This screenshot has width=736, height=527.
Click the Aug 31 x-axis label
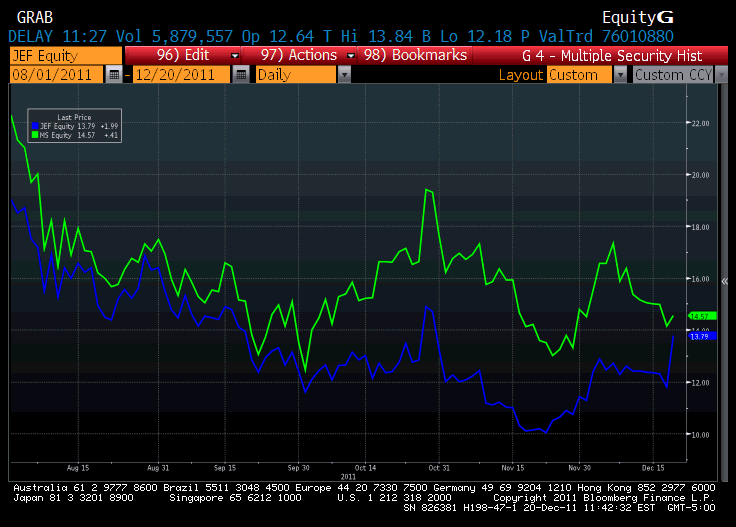click(158, 468)
